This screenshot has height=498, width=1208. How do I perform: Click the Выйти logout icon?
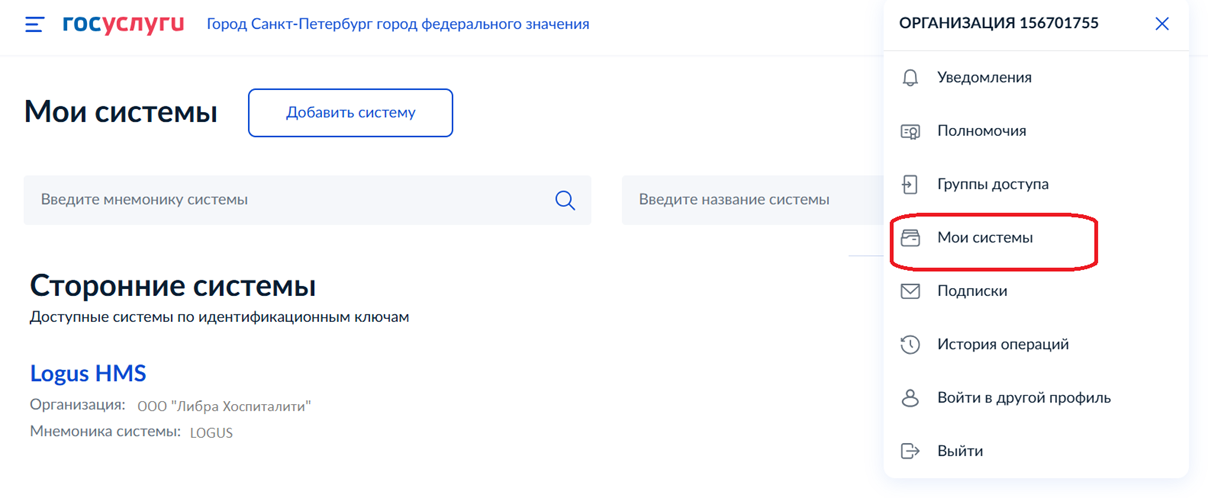click(x=910, y=451)
